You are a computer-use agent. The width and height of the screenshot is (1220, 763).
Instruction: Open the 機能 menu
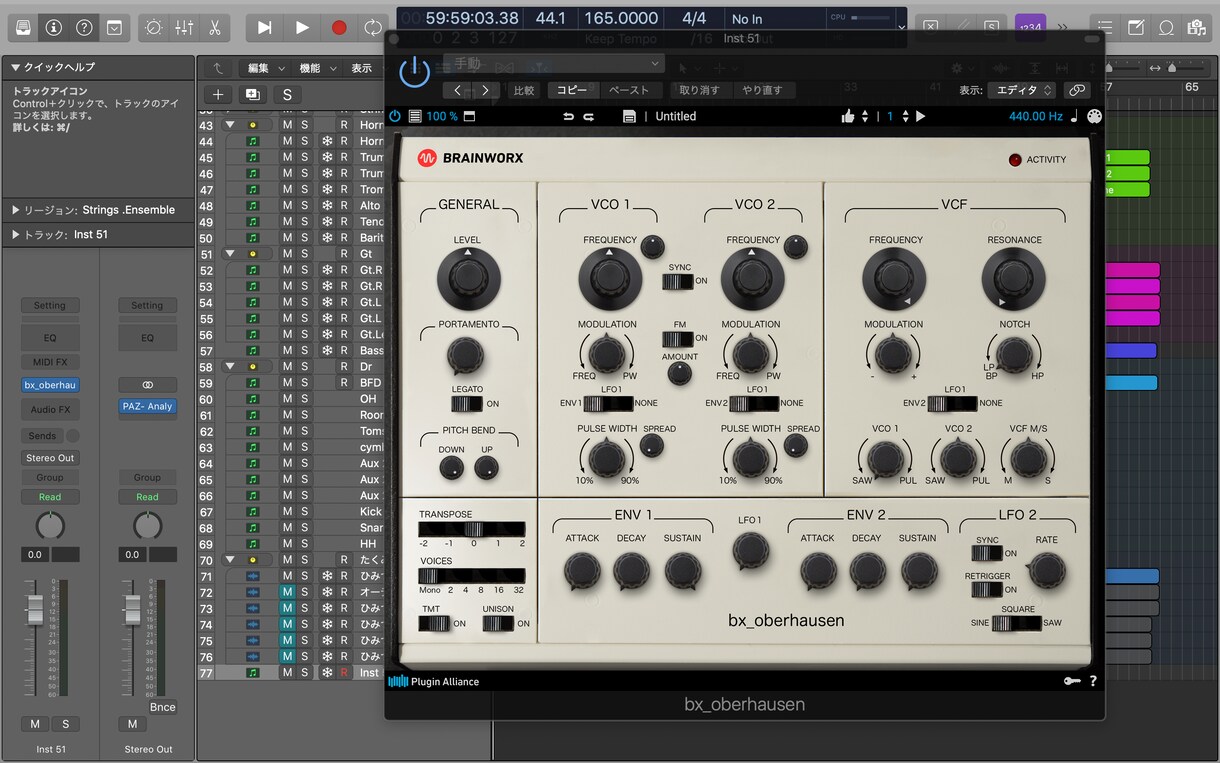click(x=318, y=68)
